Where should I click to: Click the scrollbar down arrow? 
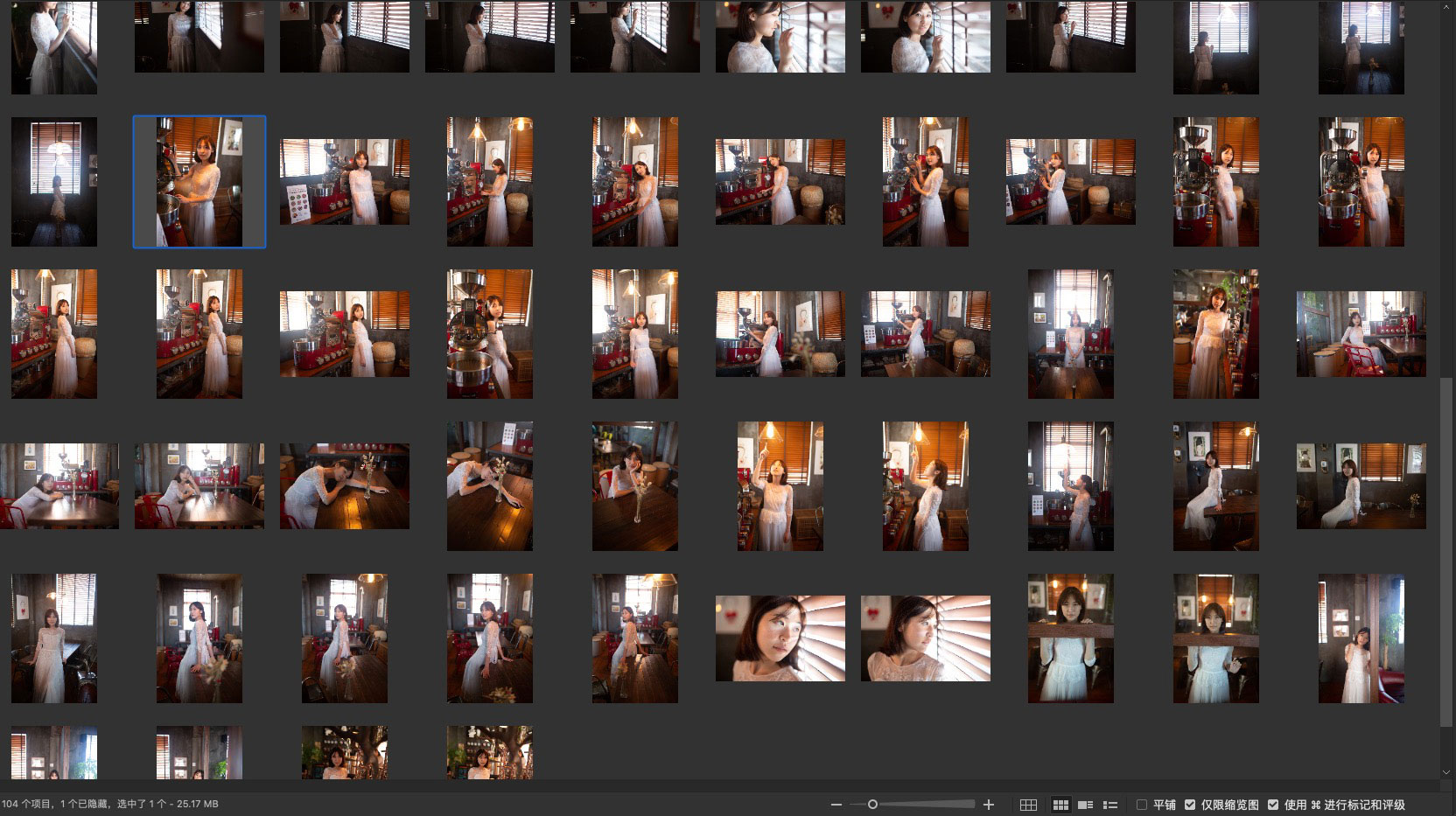click(x=1446, y=773)
